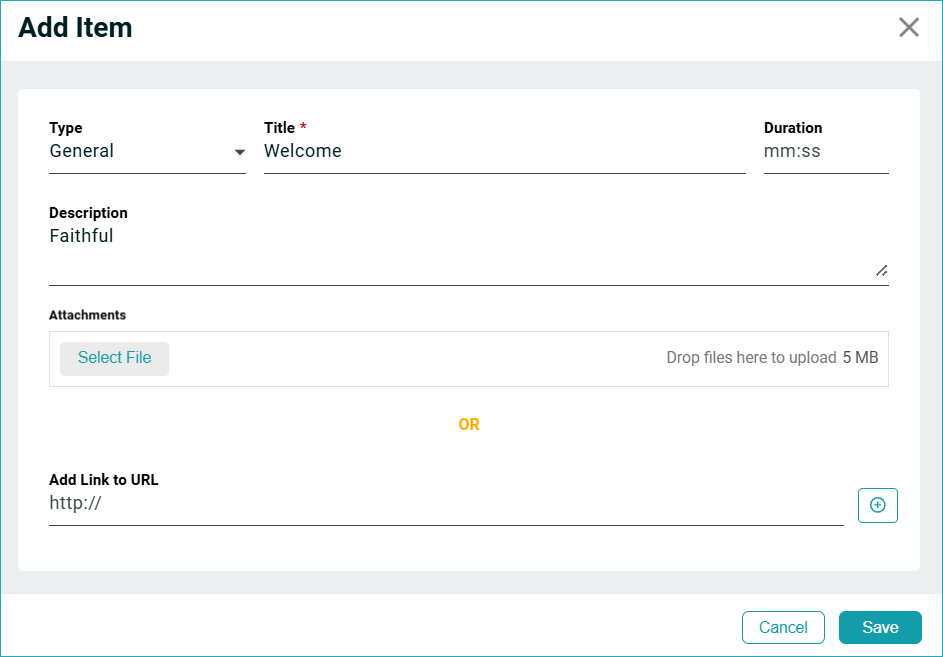The width and height of the screenshot is (943, 657).
Task: Click the orange OR separator text
Action: click(469, 424)
